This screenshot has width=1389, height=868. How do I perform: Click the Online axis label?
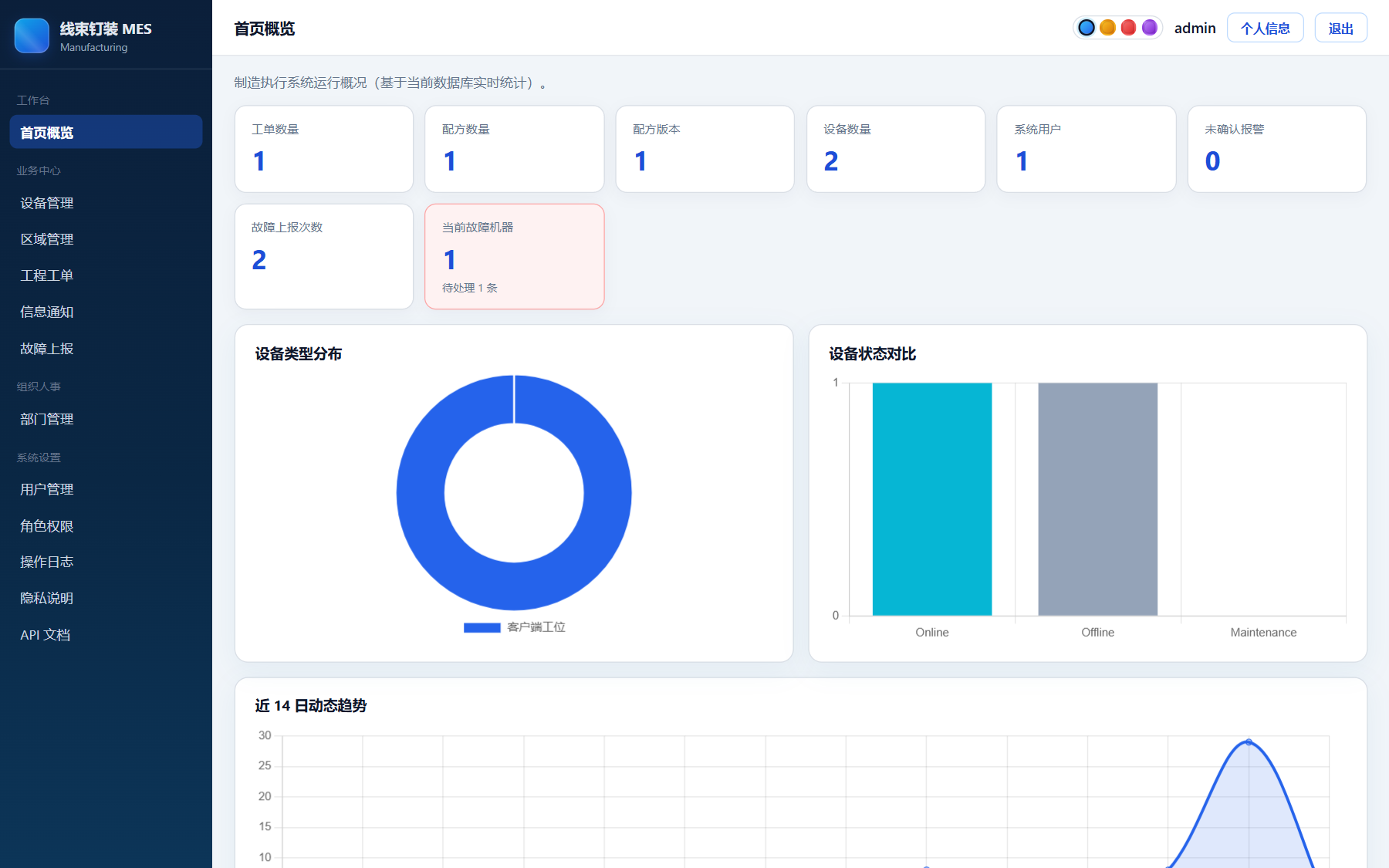point(932,633)
